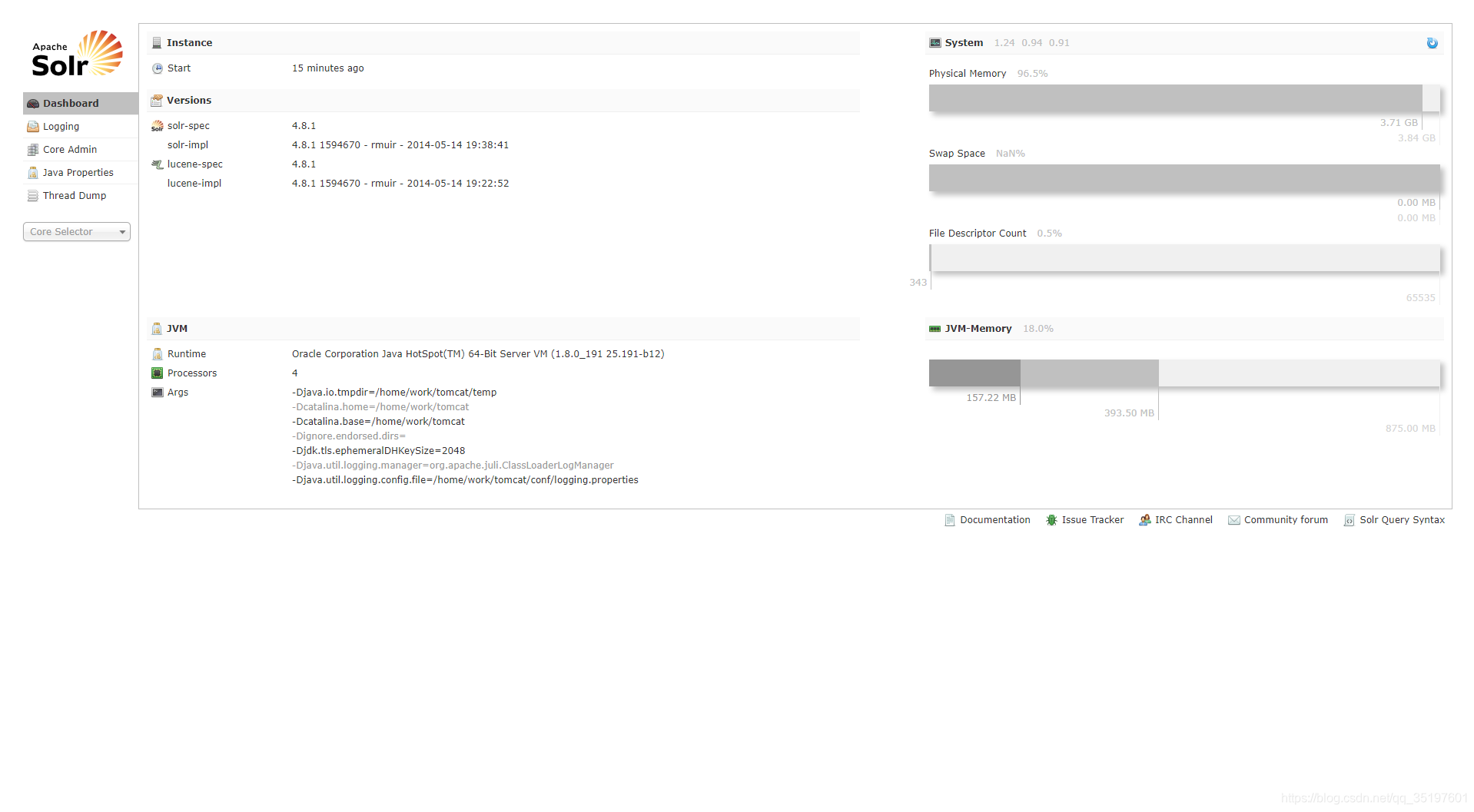The image size is (1474, 812).
Task: Click the solr-spec Solr icon
Action: click(x=158, y=126)
